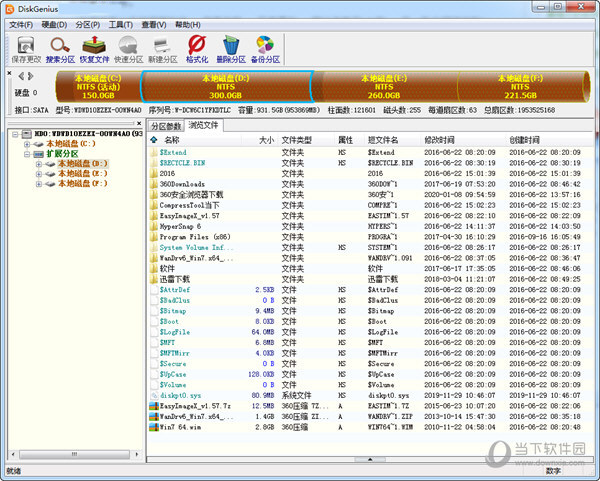Select the 本地磁盘(F:) partition bar
600x481 pixels.
(520, 87)
